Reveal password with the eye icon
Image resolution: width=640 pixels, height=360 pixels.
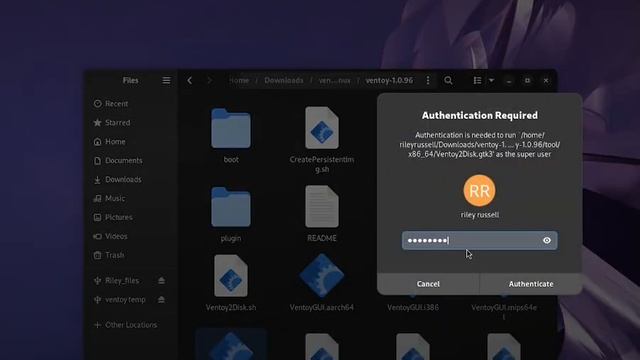coord(547,240)
